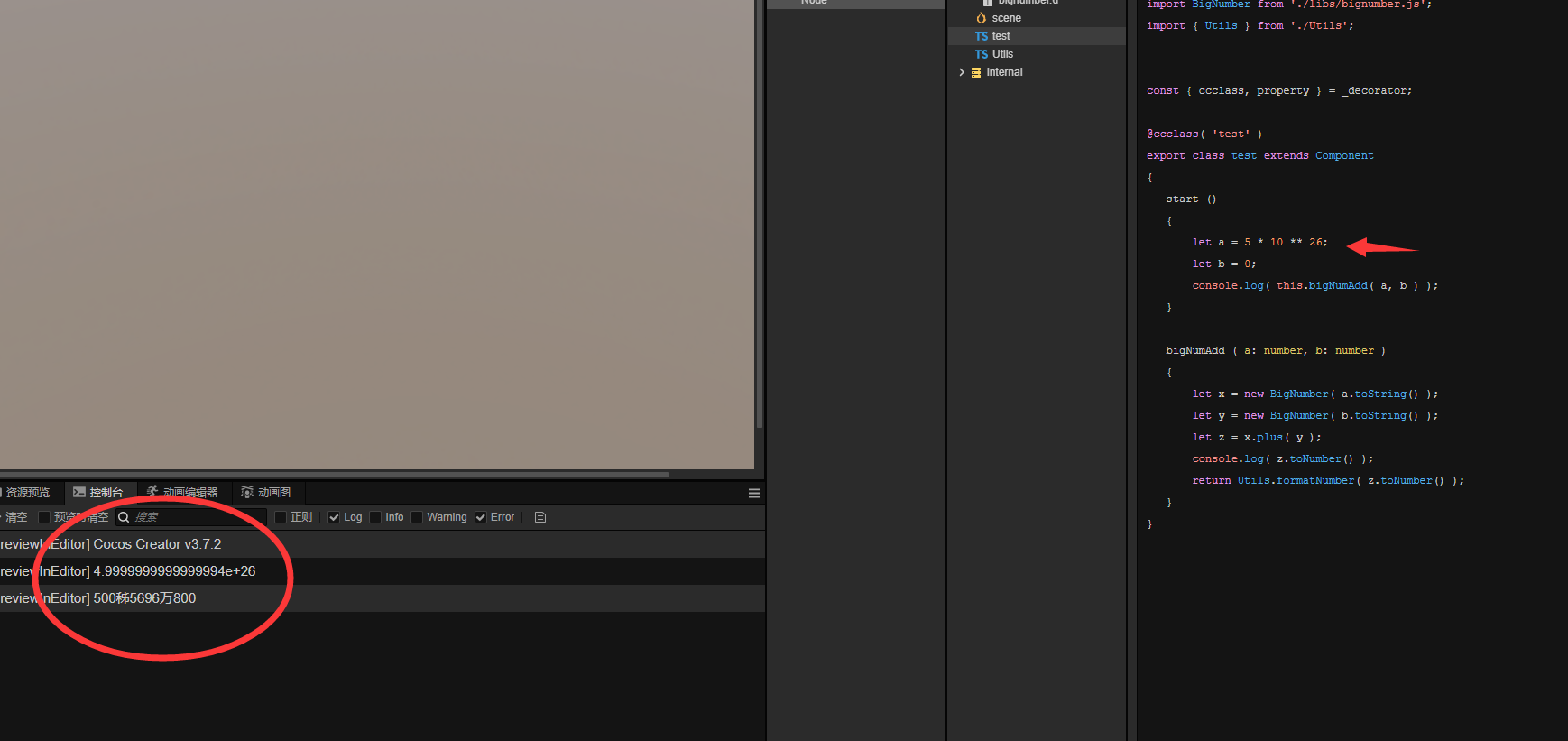The image size is (1568, 741).
Task: Open the console panel hamburger menu
Action: 754,493
